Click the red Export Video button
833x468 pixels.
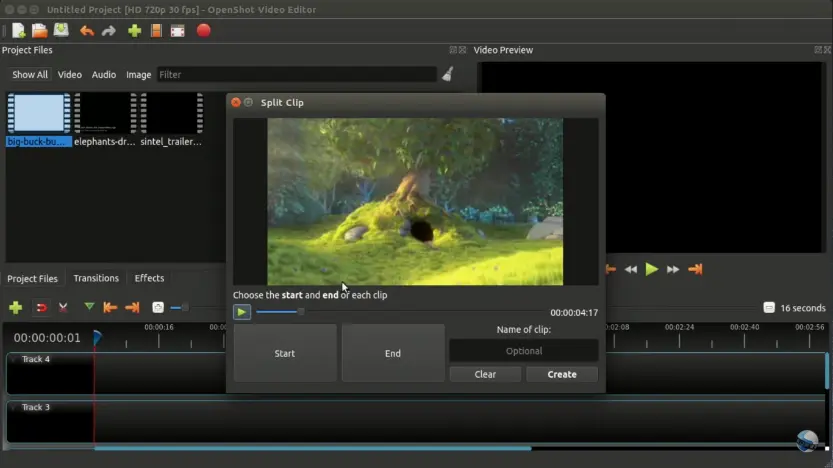point(203,30)
